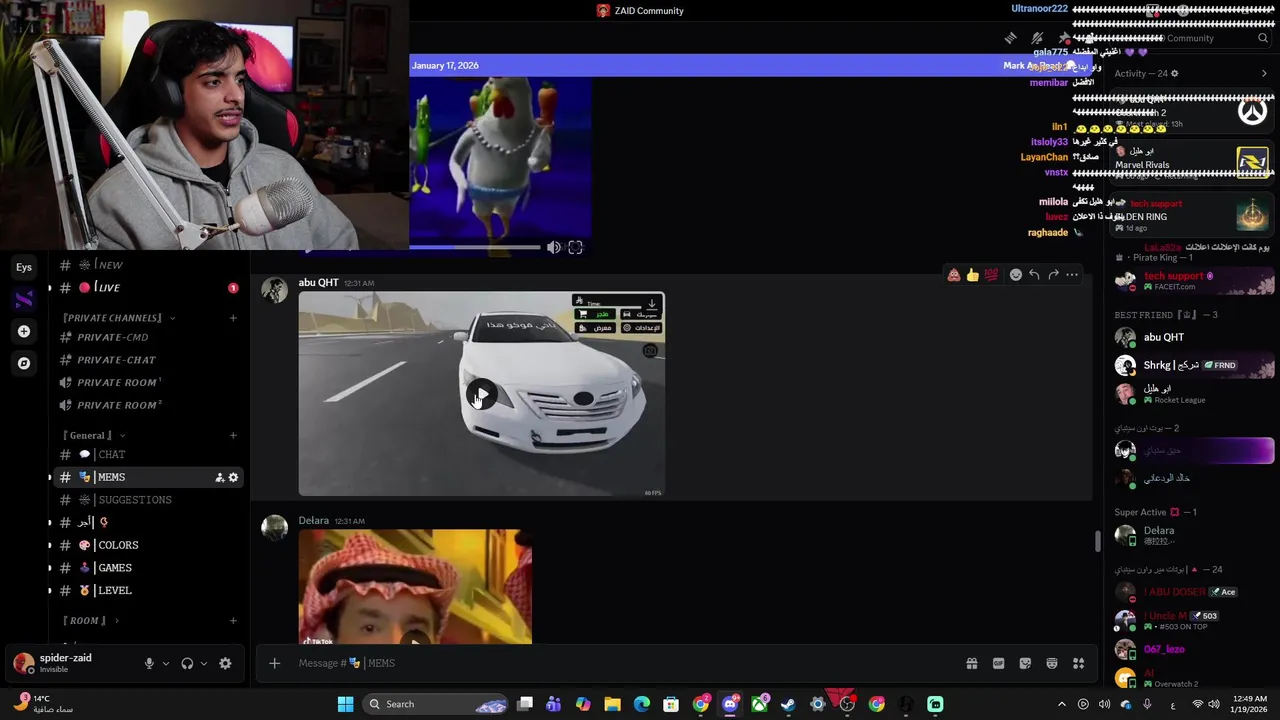The height and width of the screenshot is (720, 1280).
Task: Open the gift icon in message bar
Action: coord(971,663)
